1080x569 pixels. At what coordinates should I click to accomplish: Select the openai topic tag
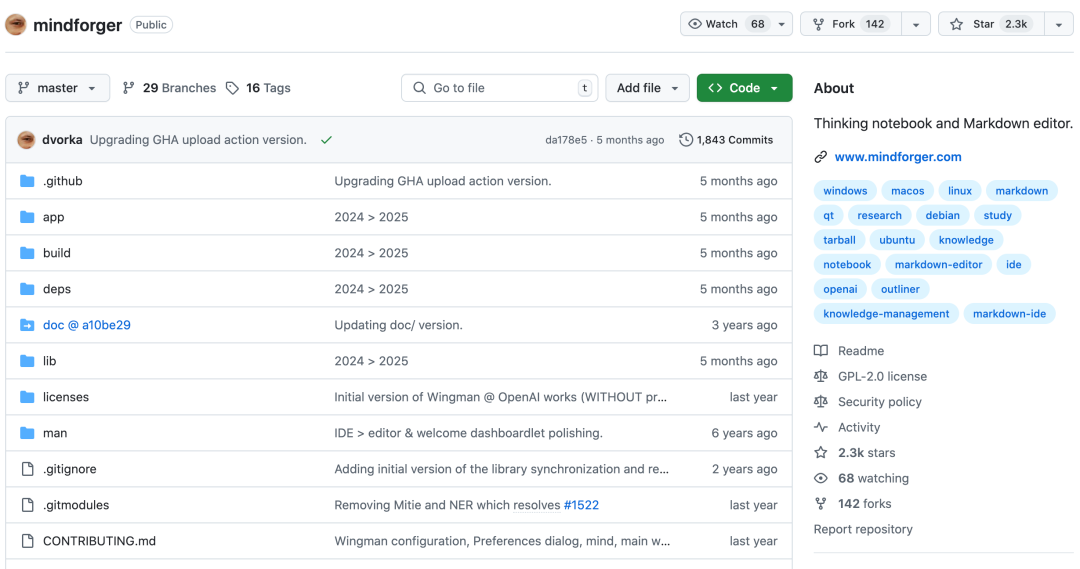(x=840, y=289)
